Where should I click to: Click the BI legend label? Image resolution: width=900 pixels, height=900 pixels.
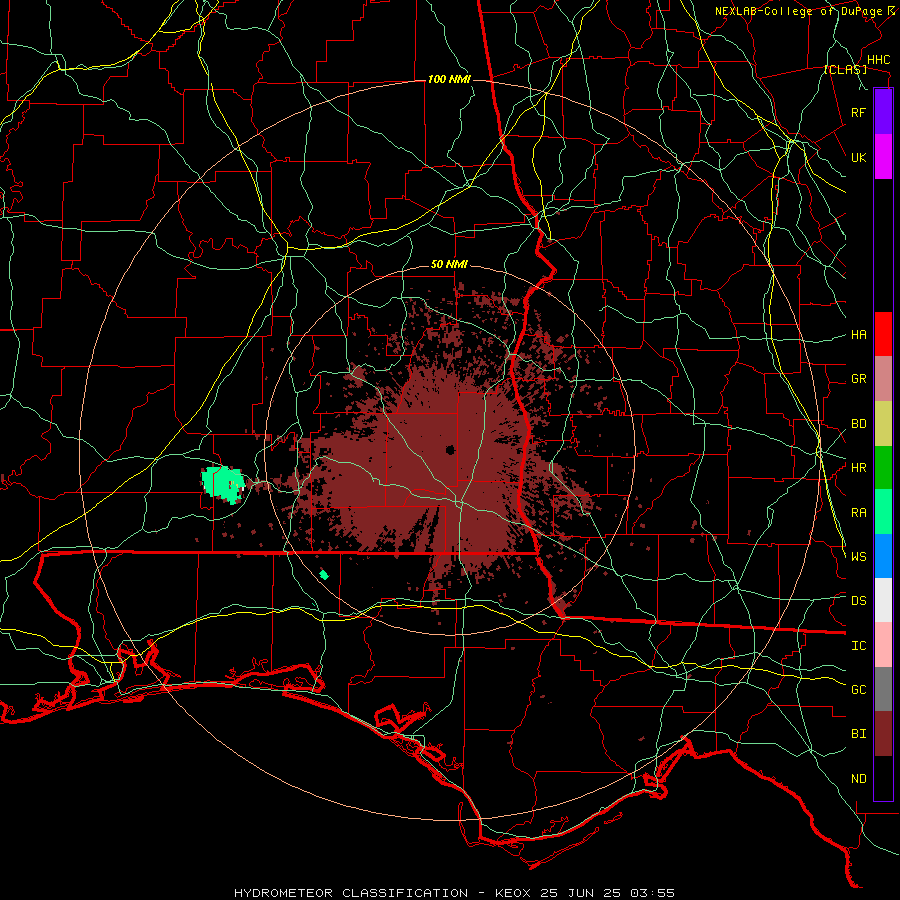pyautogui.click(x=858, y=734)
